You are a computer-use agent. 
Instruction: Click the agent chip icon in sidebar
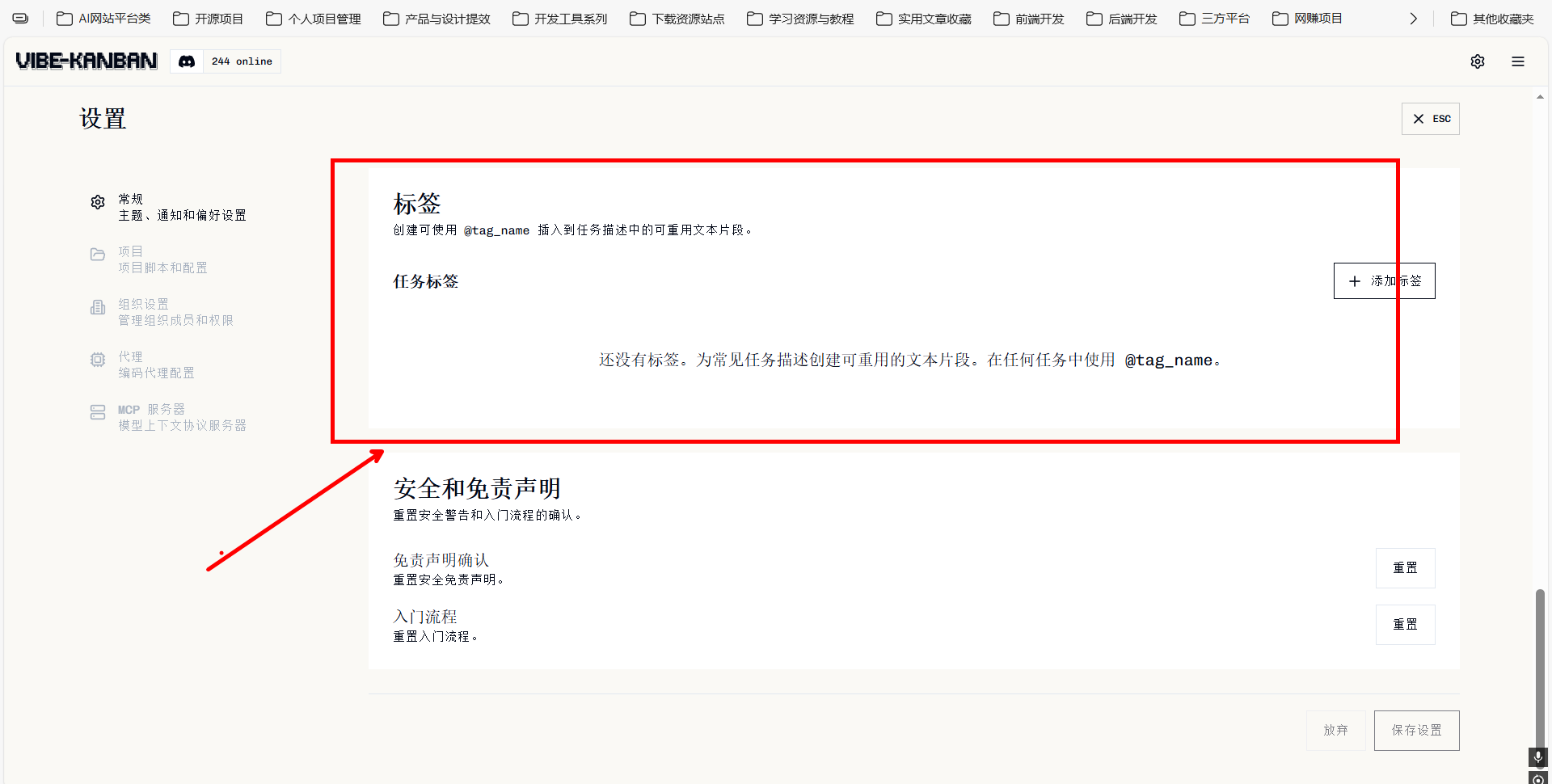tap(98, 360)
